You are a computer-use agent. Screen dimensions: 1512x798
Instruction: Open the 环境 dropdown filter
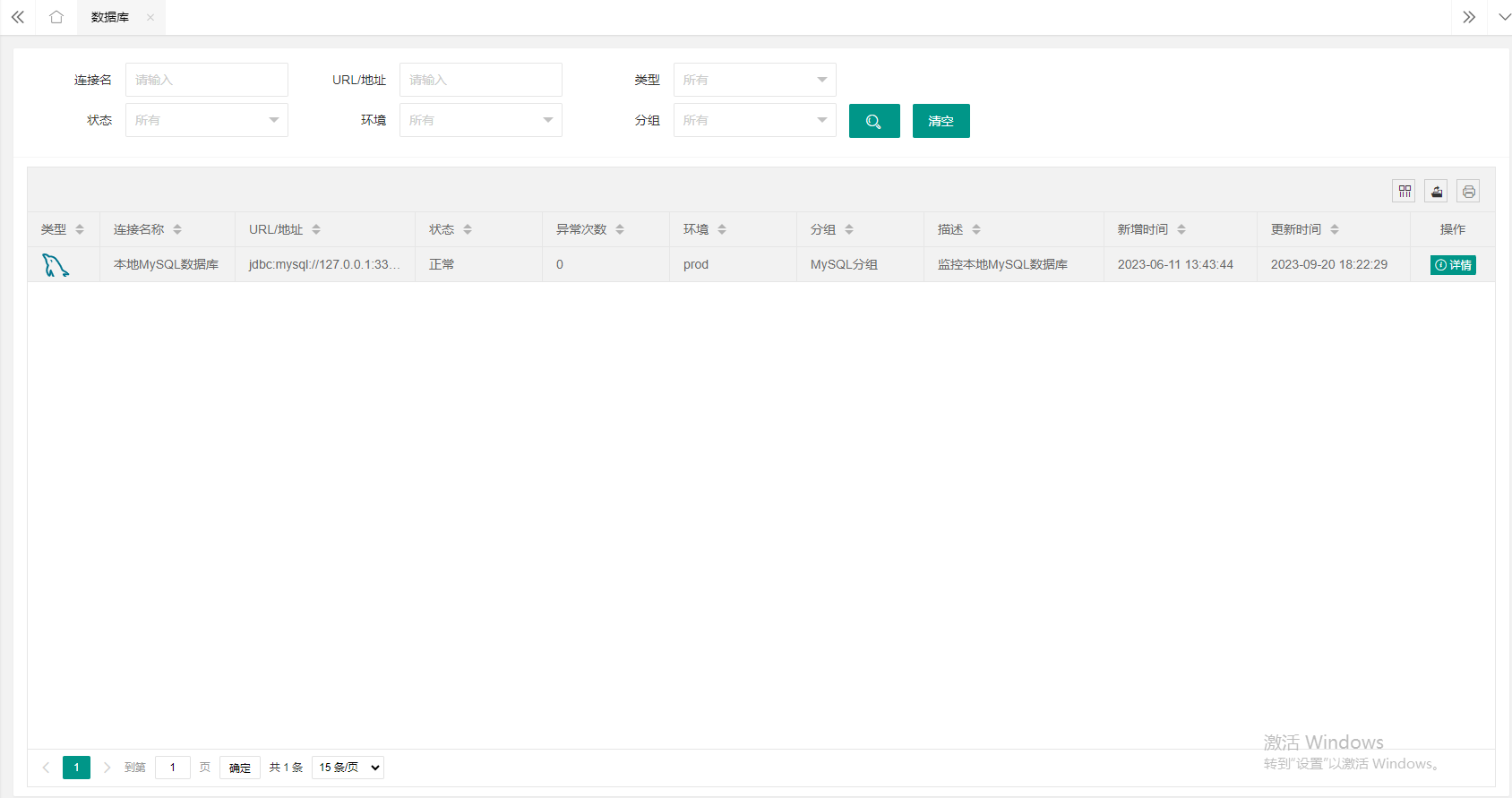pyautogui.click(x=481, y=120)
